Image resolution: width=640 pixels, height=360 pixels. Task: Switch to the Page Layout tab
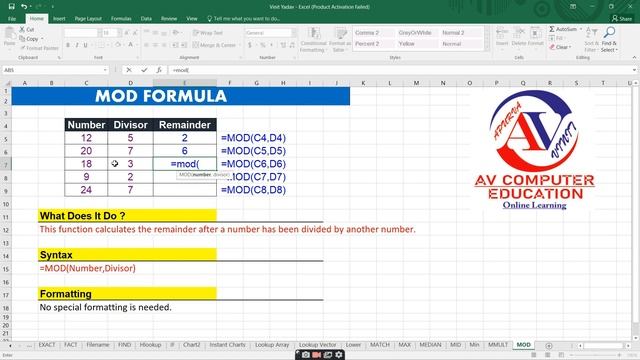88,18
